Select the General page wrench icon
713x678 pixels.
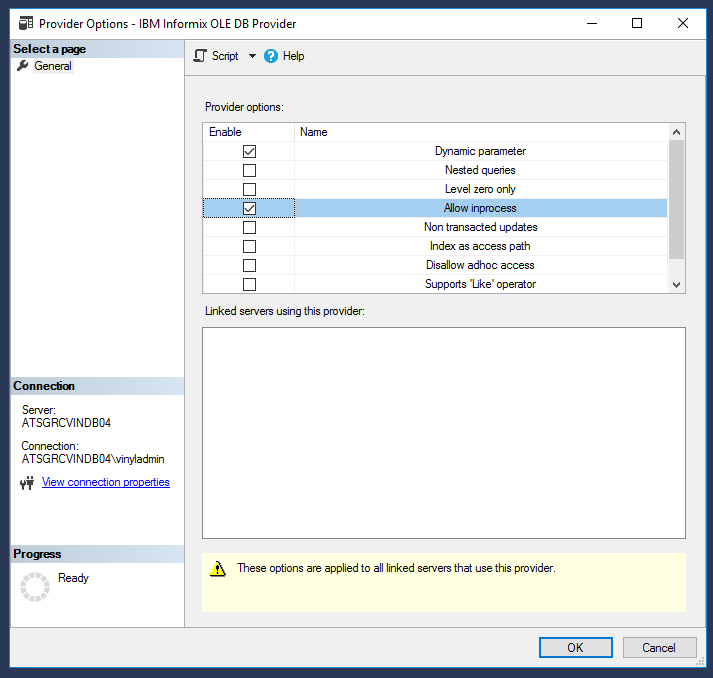pyautogui.click(x=23, y=66)
